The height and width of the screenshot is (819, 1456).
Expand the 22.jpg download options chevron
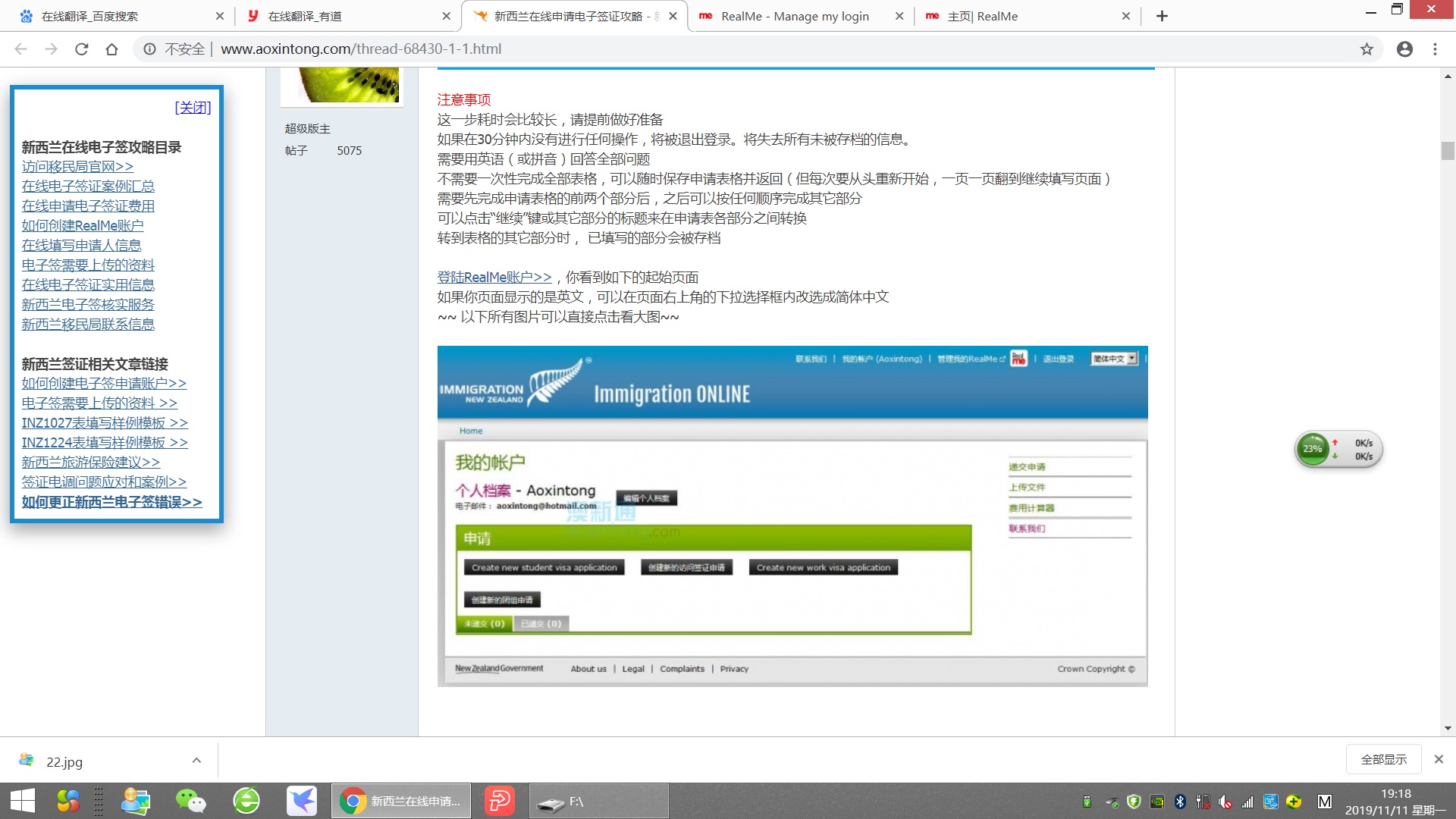196,761
